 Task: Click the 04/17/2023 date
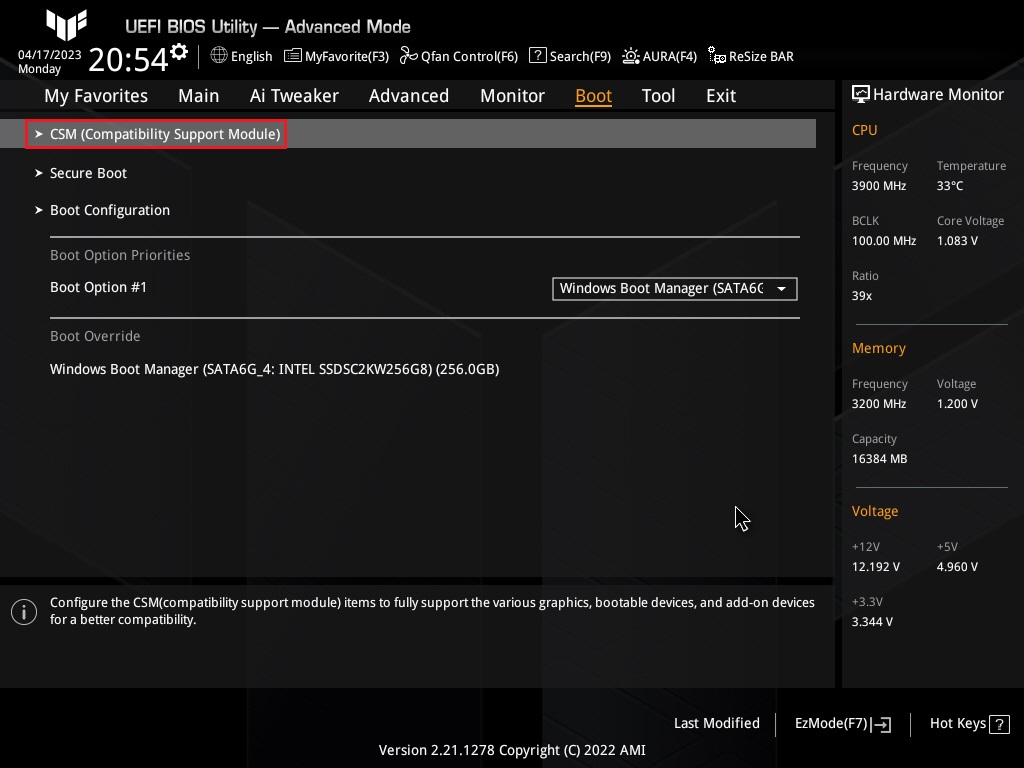point(50,55)
